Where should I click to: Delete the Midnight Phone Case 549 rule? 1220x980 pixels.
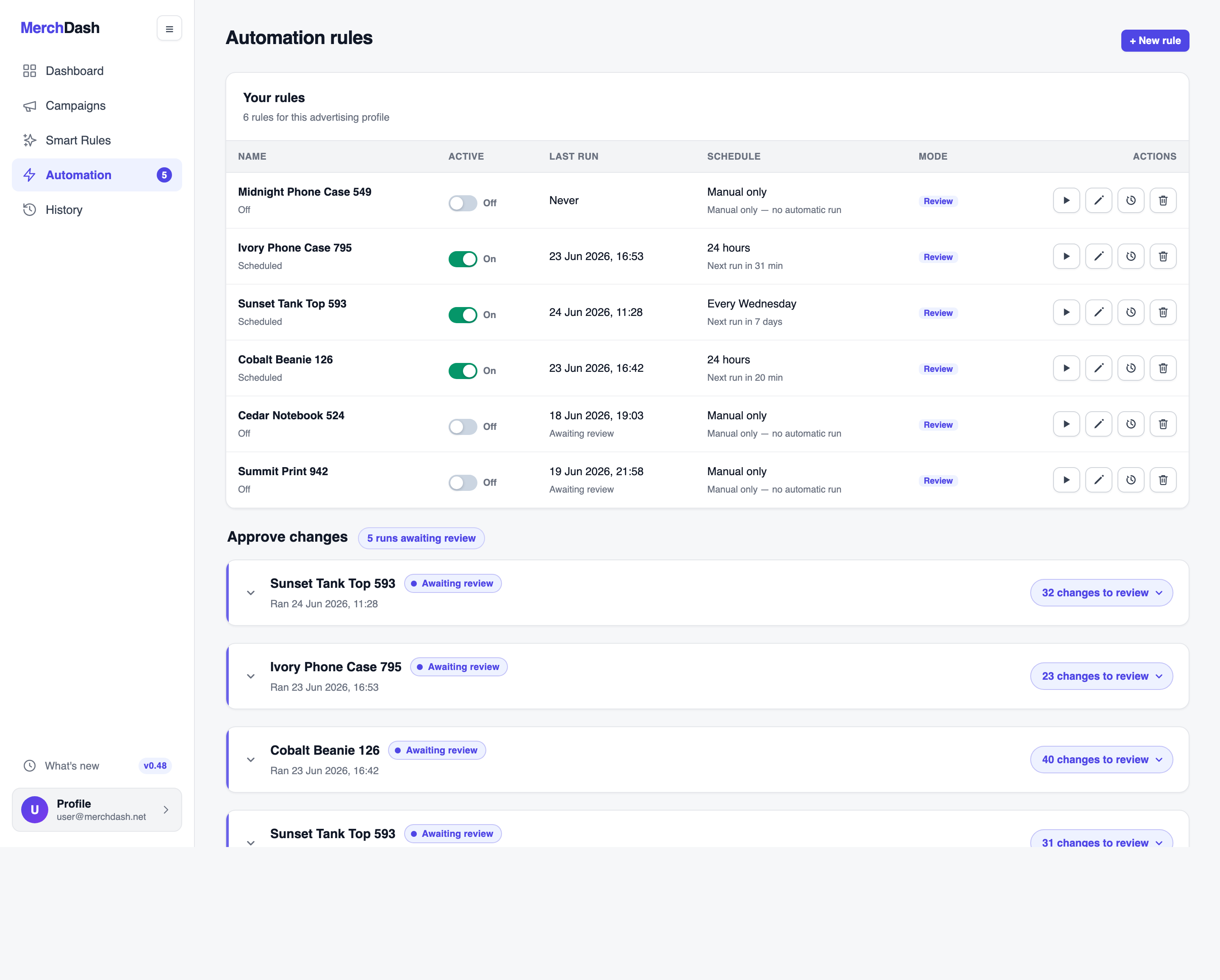pos(1163,200)
